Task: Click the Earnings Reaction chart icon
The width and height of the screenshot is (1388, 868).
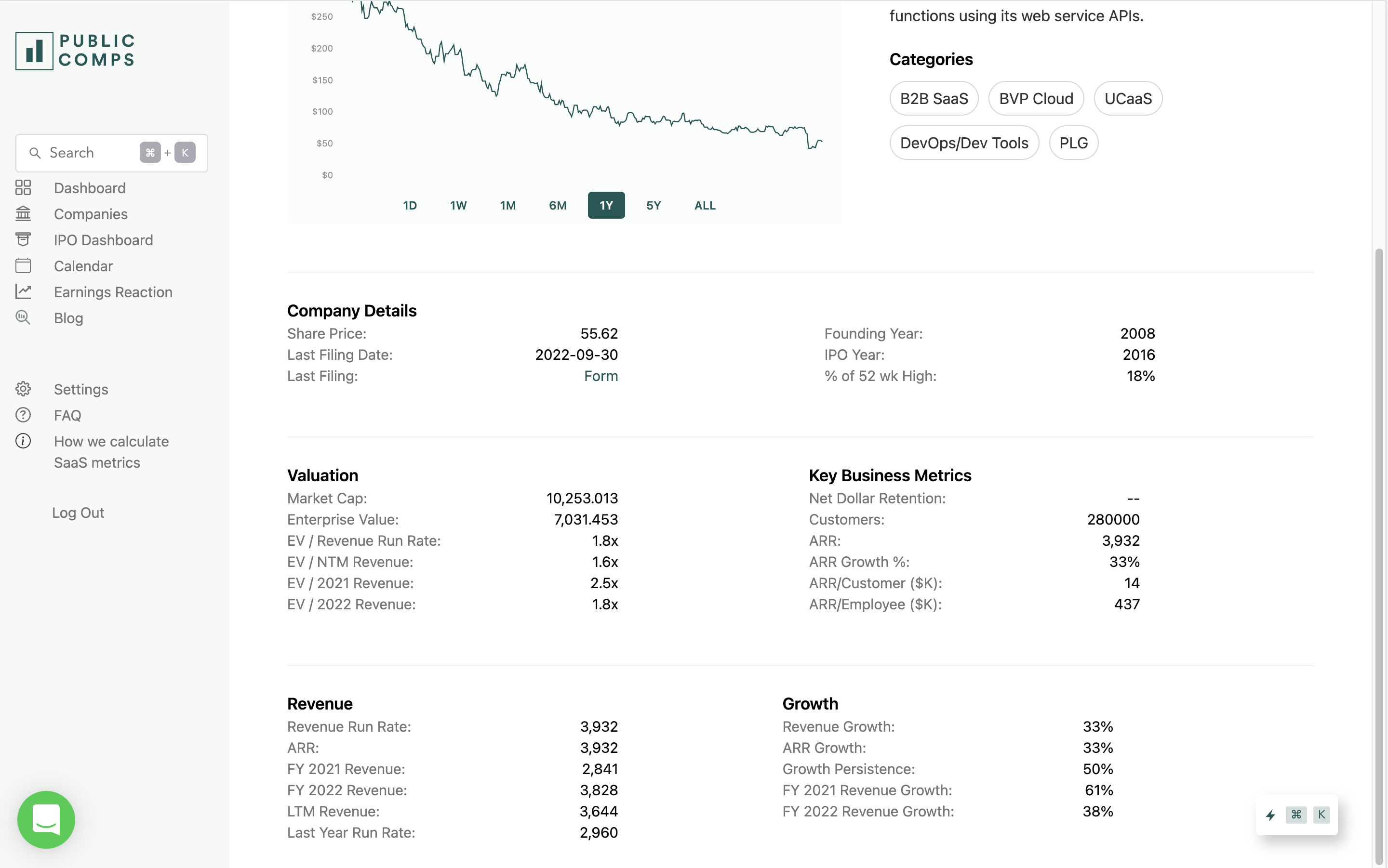Action: coord(23,291)
